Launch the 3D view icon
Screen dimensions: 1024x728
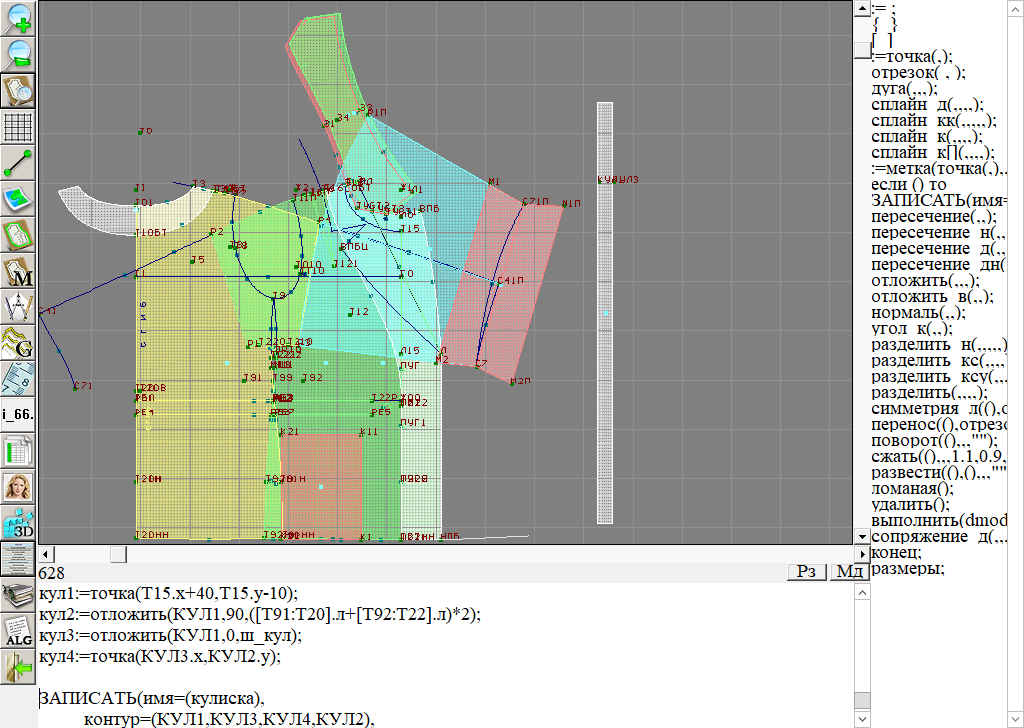coord(18,523)
